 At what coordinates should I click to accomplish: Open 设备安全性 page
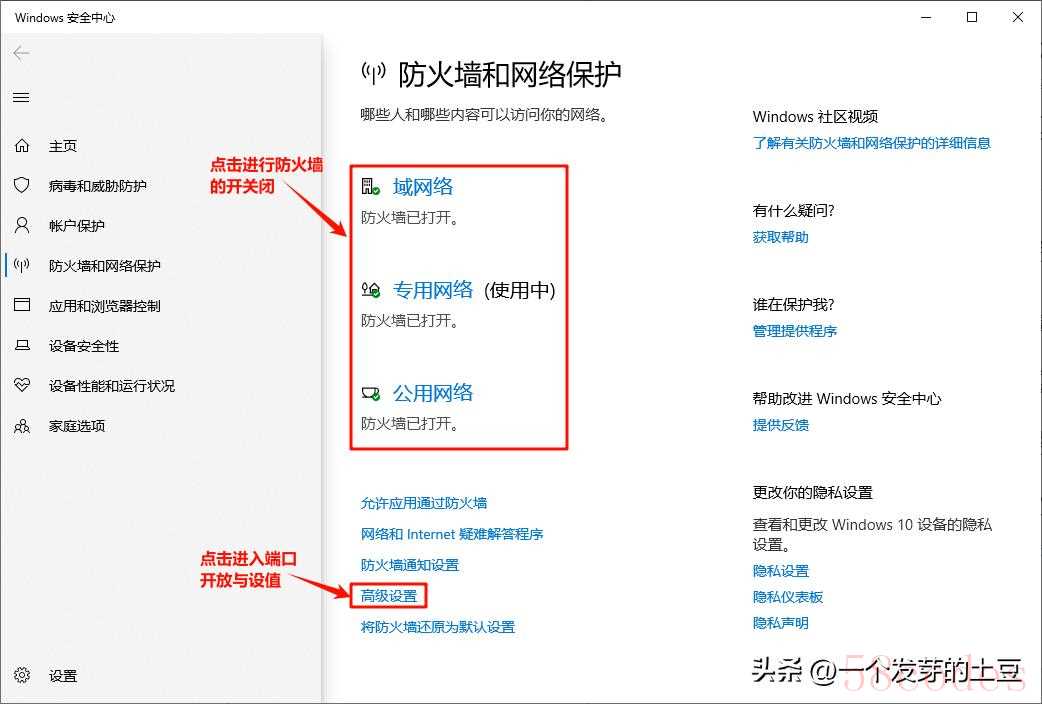[84, 346]
